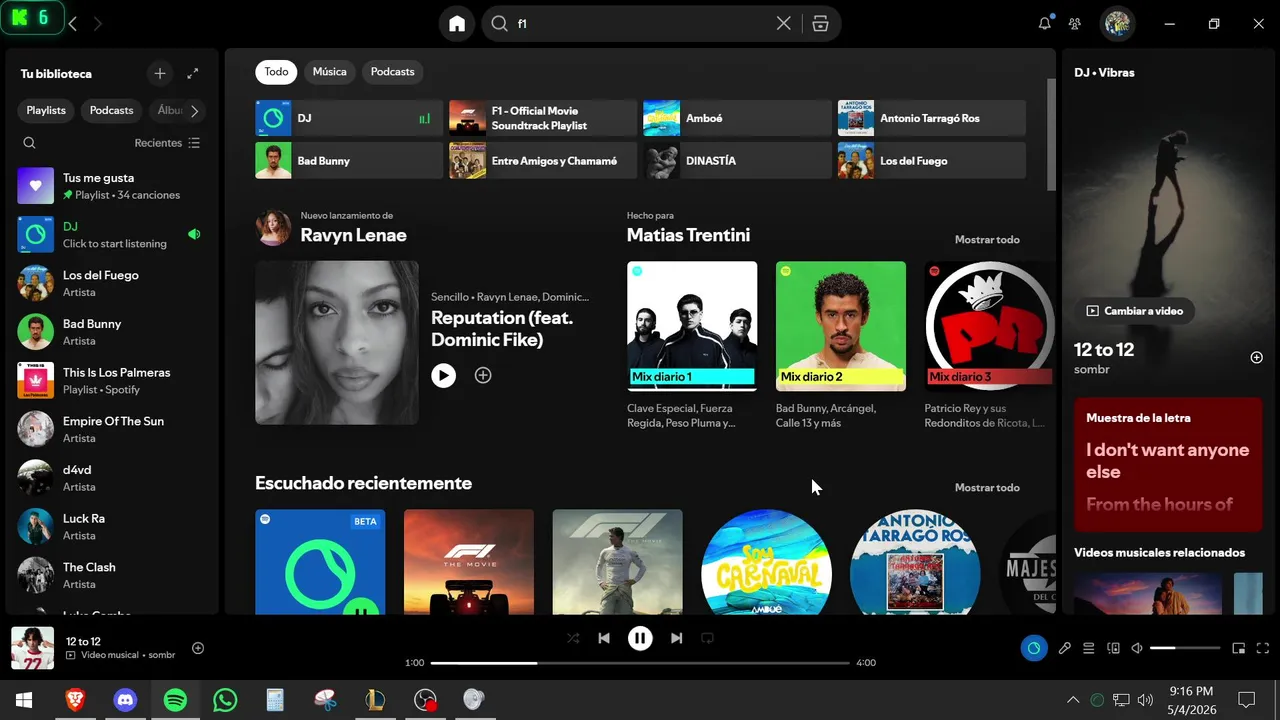Open the Mix diario 1 cover
Image resolution: width=1280 pixels, height=720 pixels.
[x=692, y=326]
